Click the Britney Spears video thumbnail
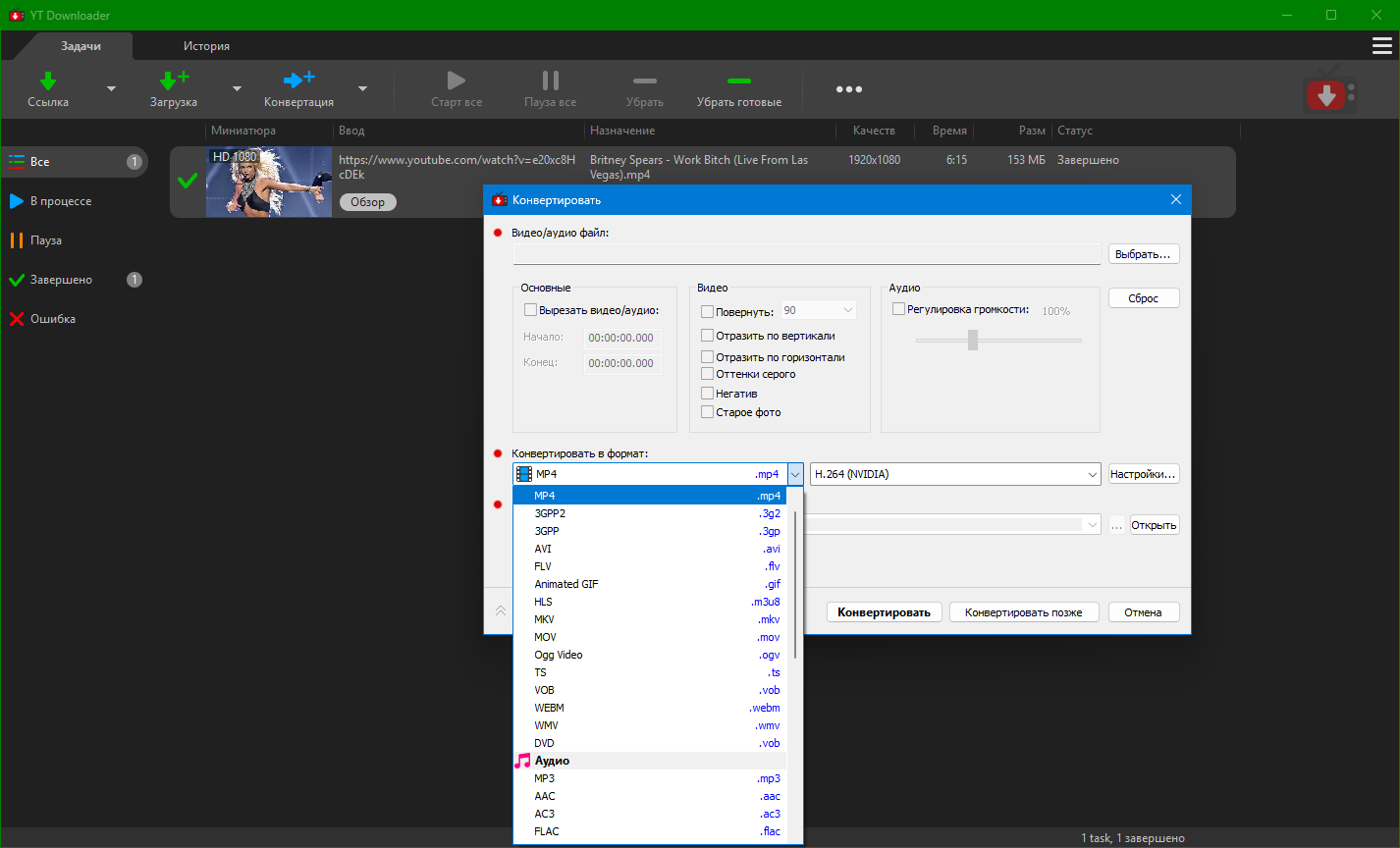Viewport: 1400px width, 848px height. (x=268, y=182)
